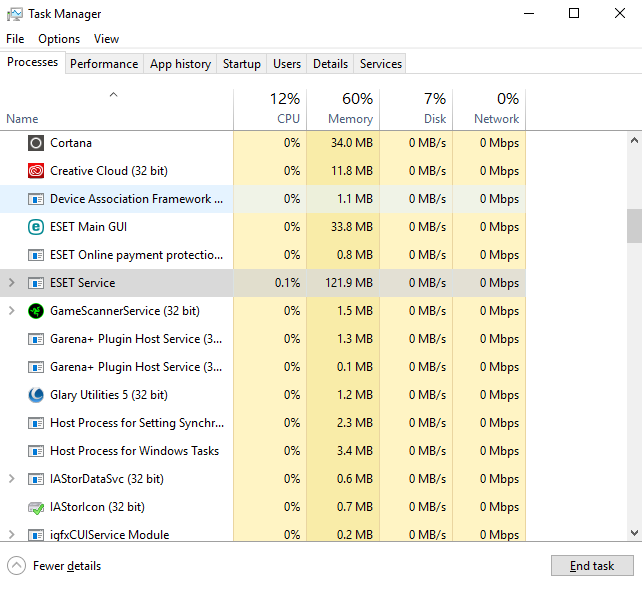
Task: Select the Device Association Framework row name
Action: 136,199
